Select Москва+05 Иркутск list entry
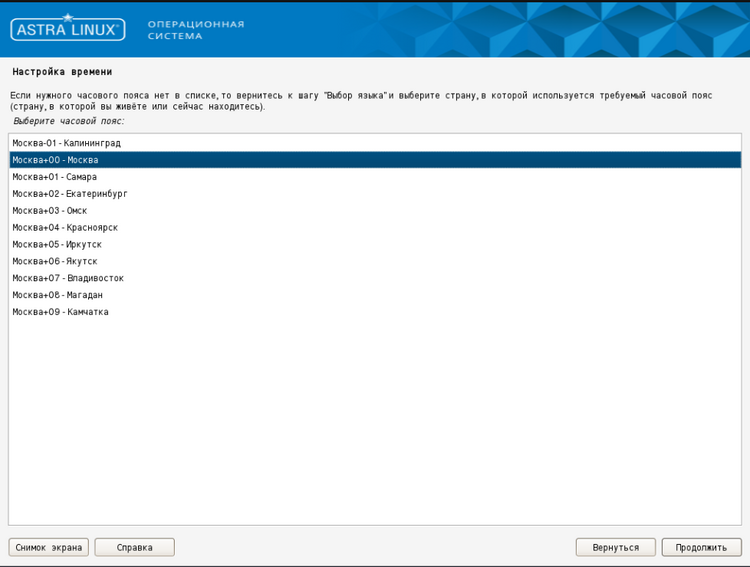Image resolution: width=750 pixels, height=567 pixels. pyautogui.click(x=57, y=245)
